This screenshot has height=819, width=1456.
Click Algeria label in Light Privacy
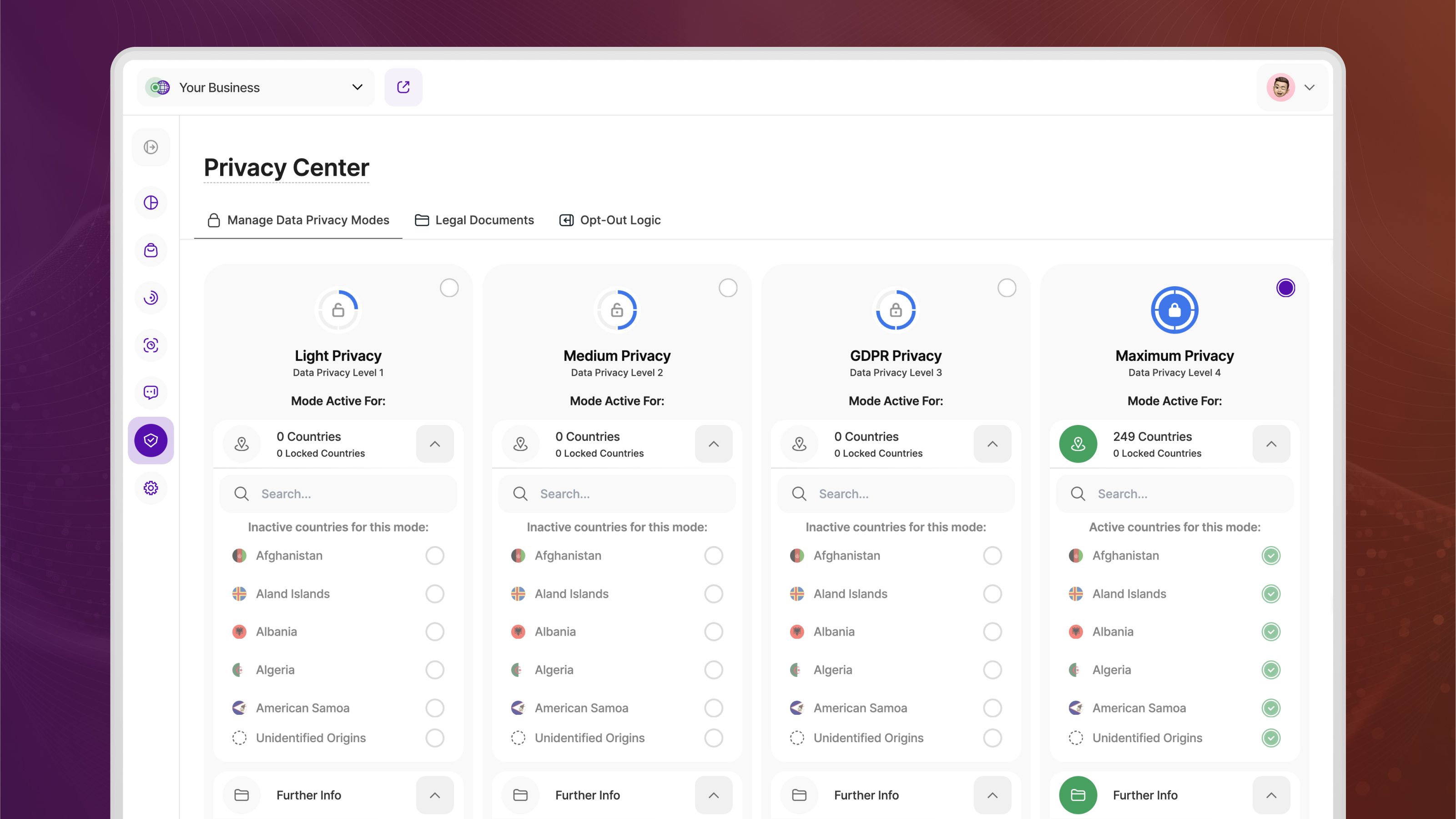point(275,670)
